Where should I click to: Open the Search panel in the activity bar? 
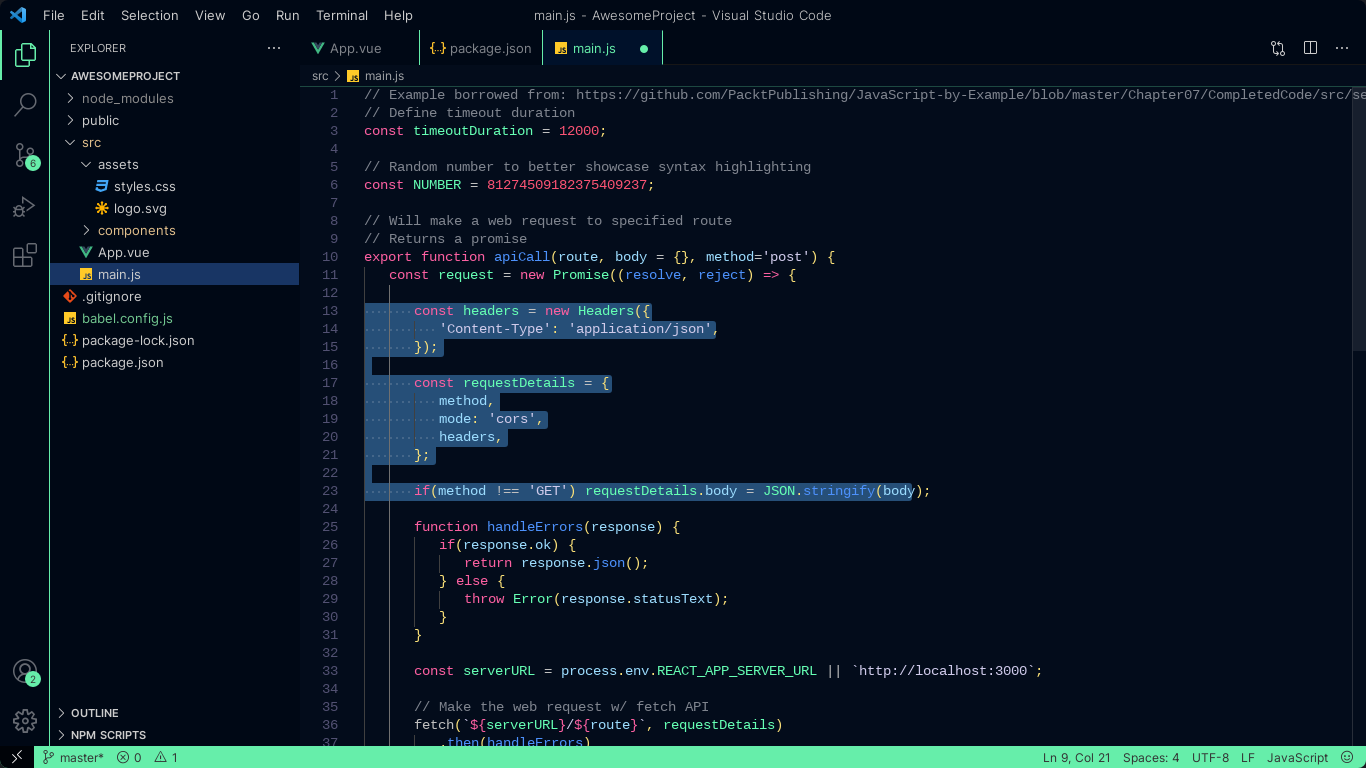click(x=24, y=105)
